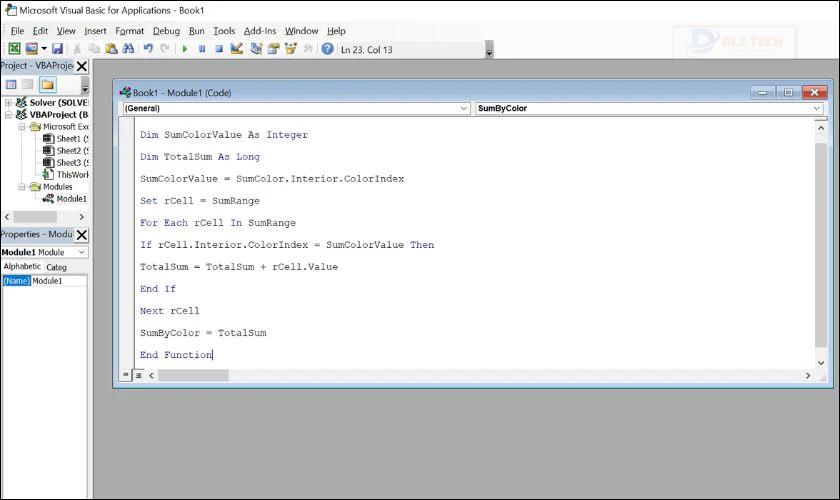The image size is (840, 500).
Task: Open the Run menu
Action: click(x=197, y=31)
